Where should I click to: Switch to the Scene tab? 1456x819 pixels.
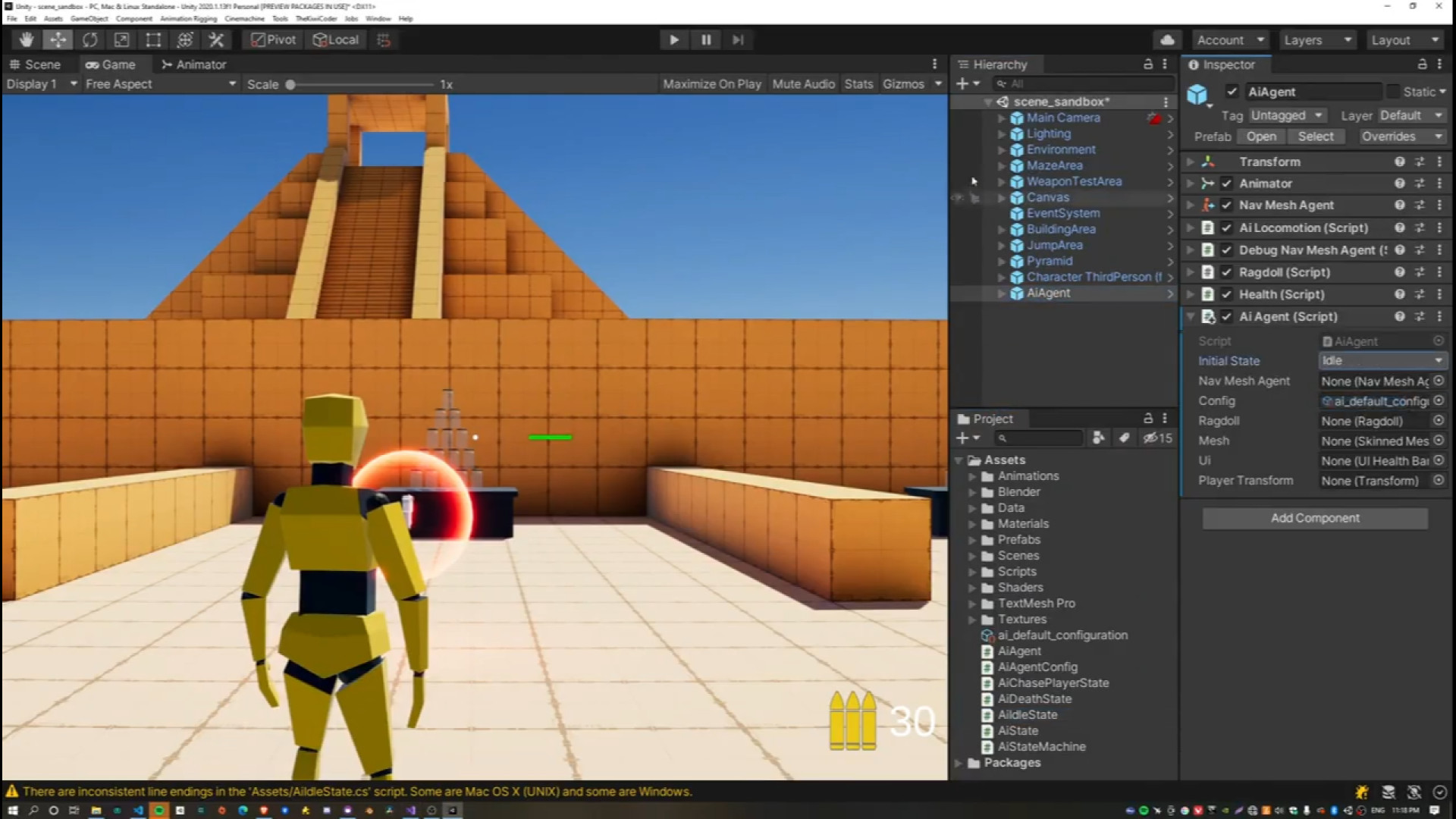(x=35, y=64)
